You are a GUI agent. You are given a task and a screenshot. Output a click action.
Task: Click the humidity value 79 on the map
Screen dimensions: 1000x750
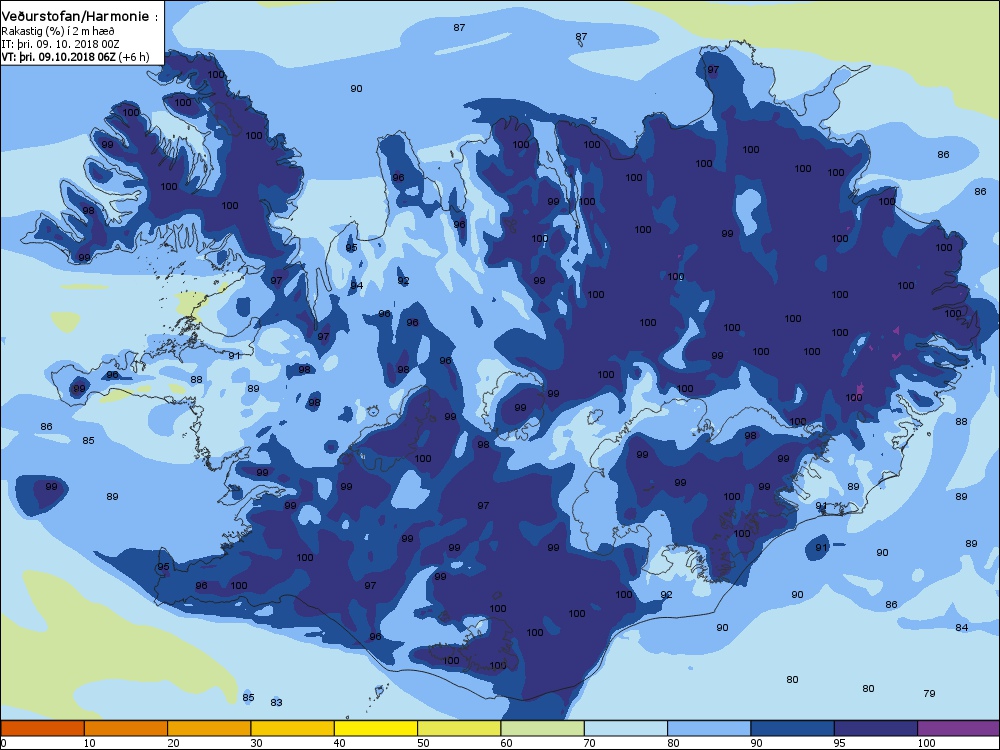pyautogui.click(x=929, y=693)
